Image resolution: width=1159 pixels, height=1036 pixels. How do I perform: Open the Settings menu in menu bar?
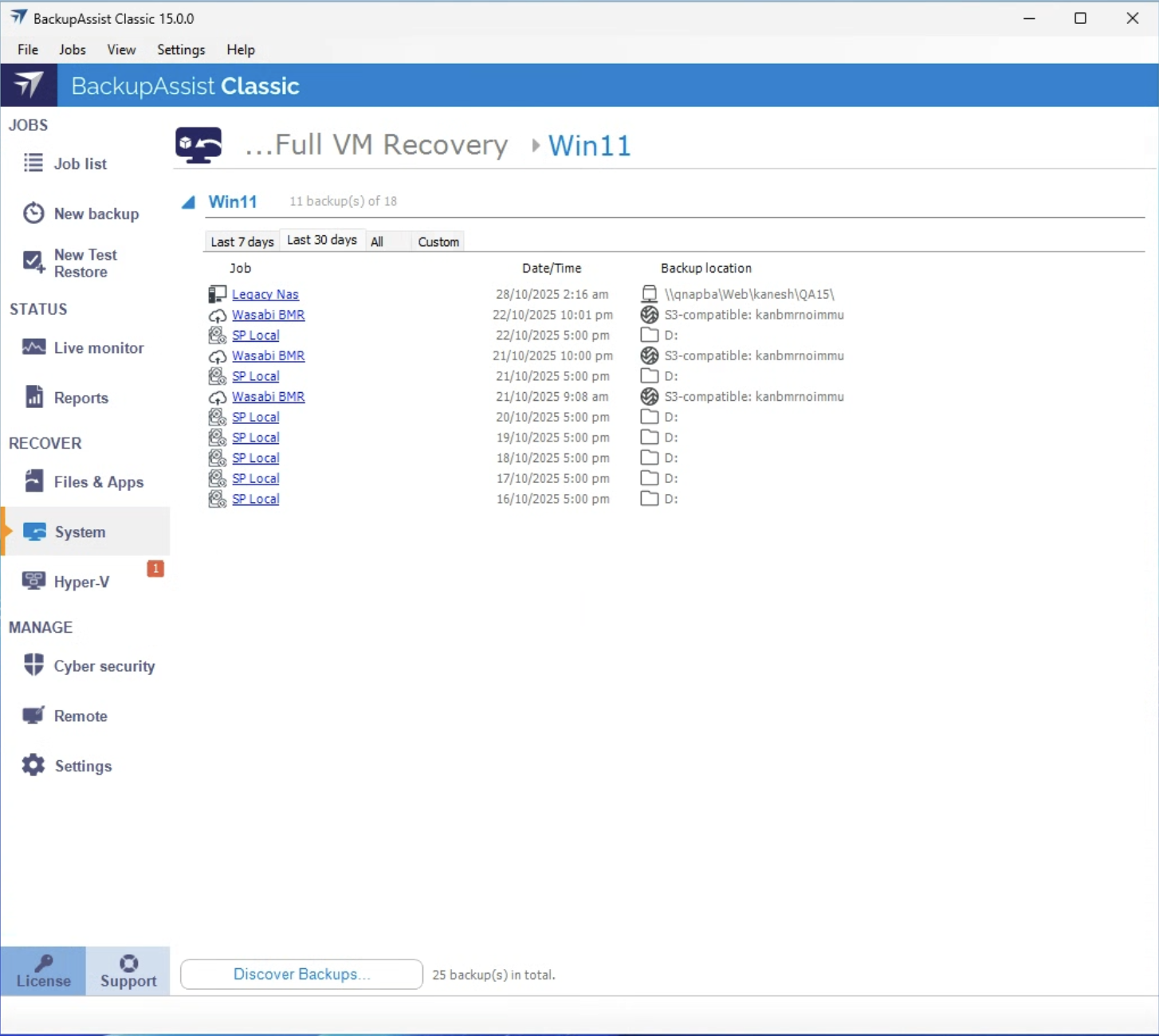pos(181,49)
